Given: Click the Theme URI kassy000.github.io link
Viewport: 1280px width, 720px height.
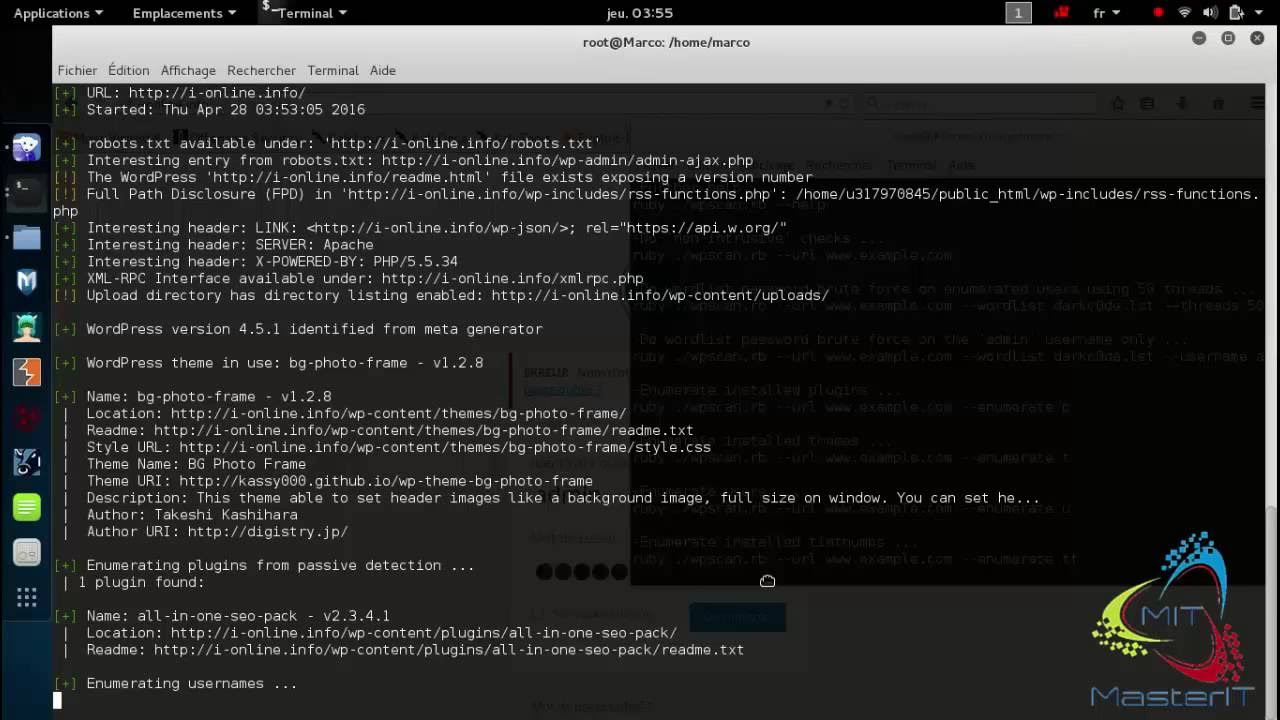Looking at the screenshot, I should 386,481.
